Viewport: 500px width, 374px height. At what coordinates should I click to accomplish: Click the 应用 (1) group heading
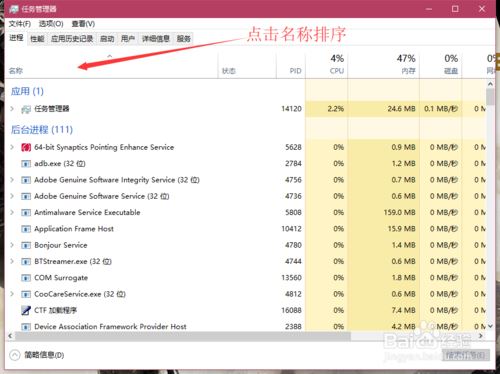point(27,91)
